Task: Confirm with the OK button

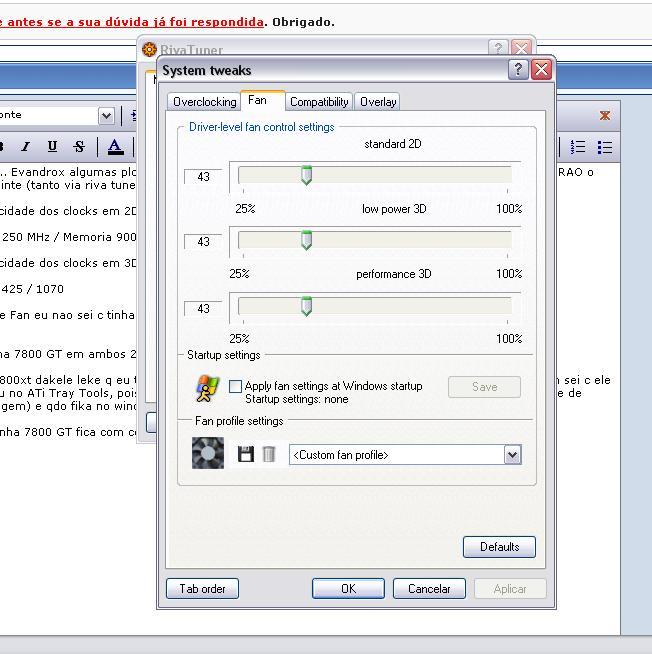Action: coord(348,589)
